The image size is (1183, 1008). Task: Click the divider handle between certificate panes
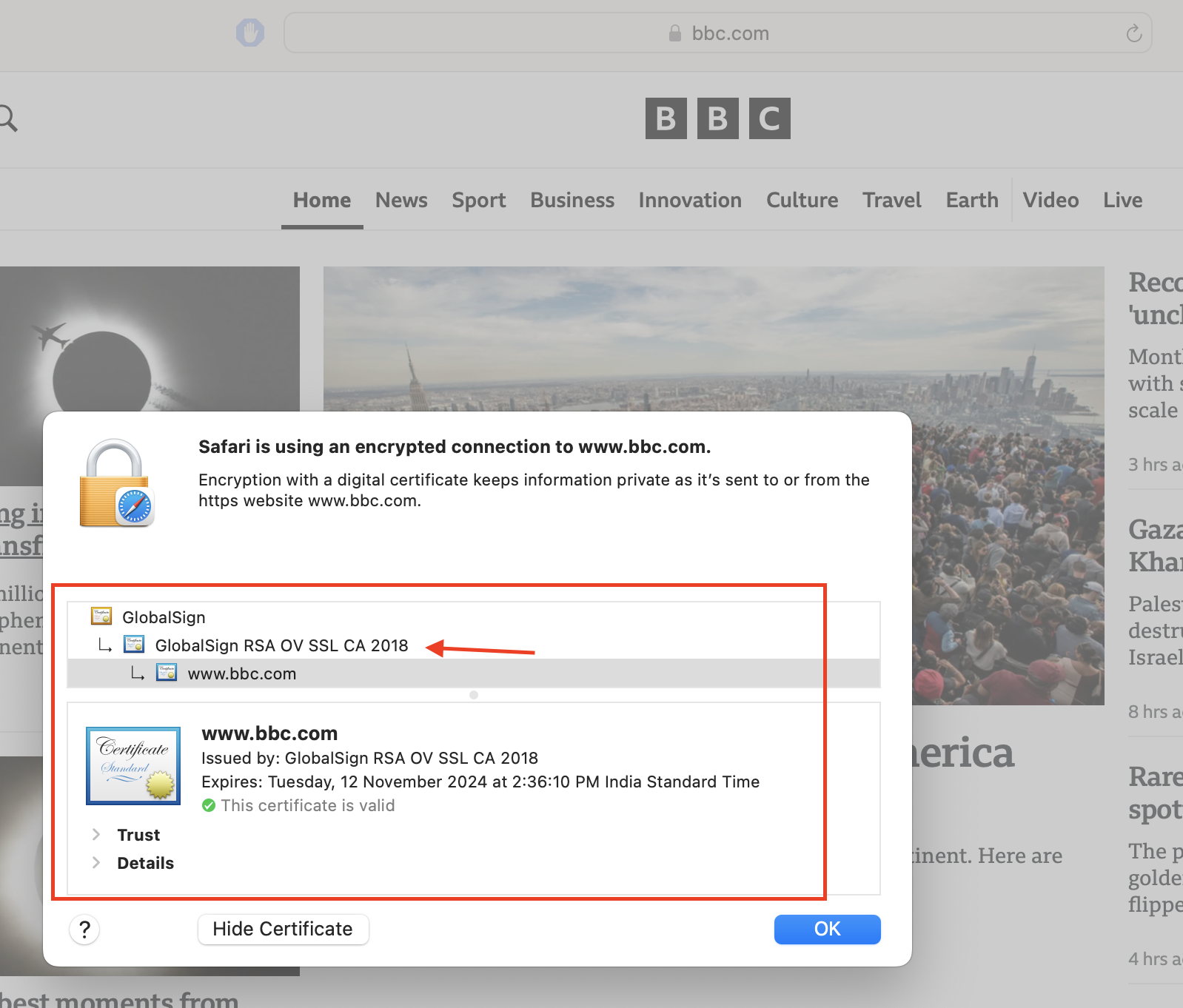474,695
